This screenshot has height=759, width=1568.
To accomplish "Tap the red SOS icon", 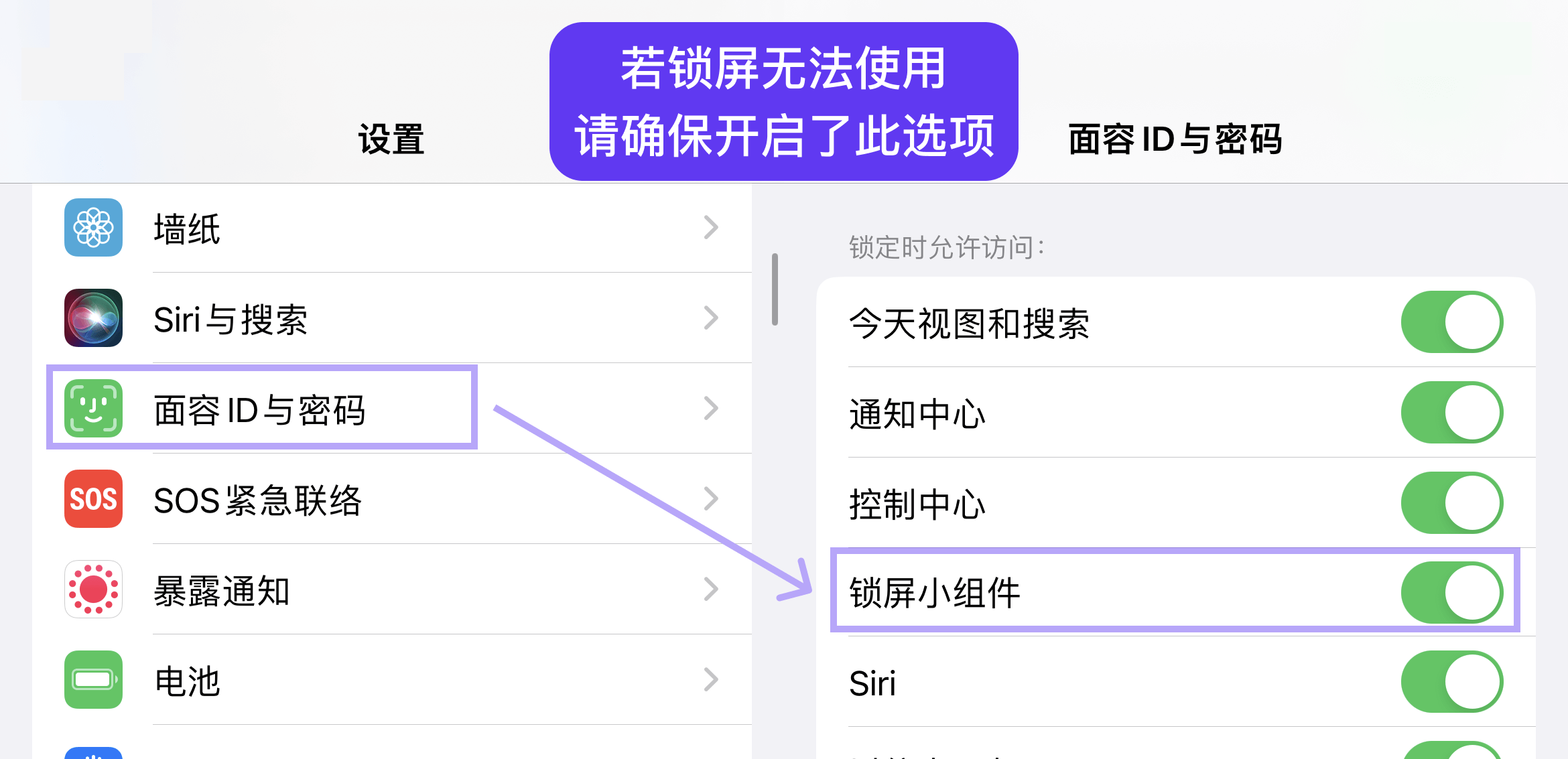I will [93, 499].
